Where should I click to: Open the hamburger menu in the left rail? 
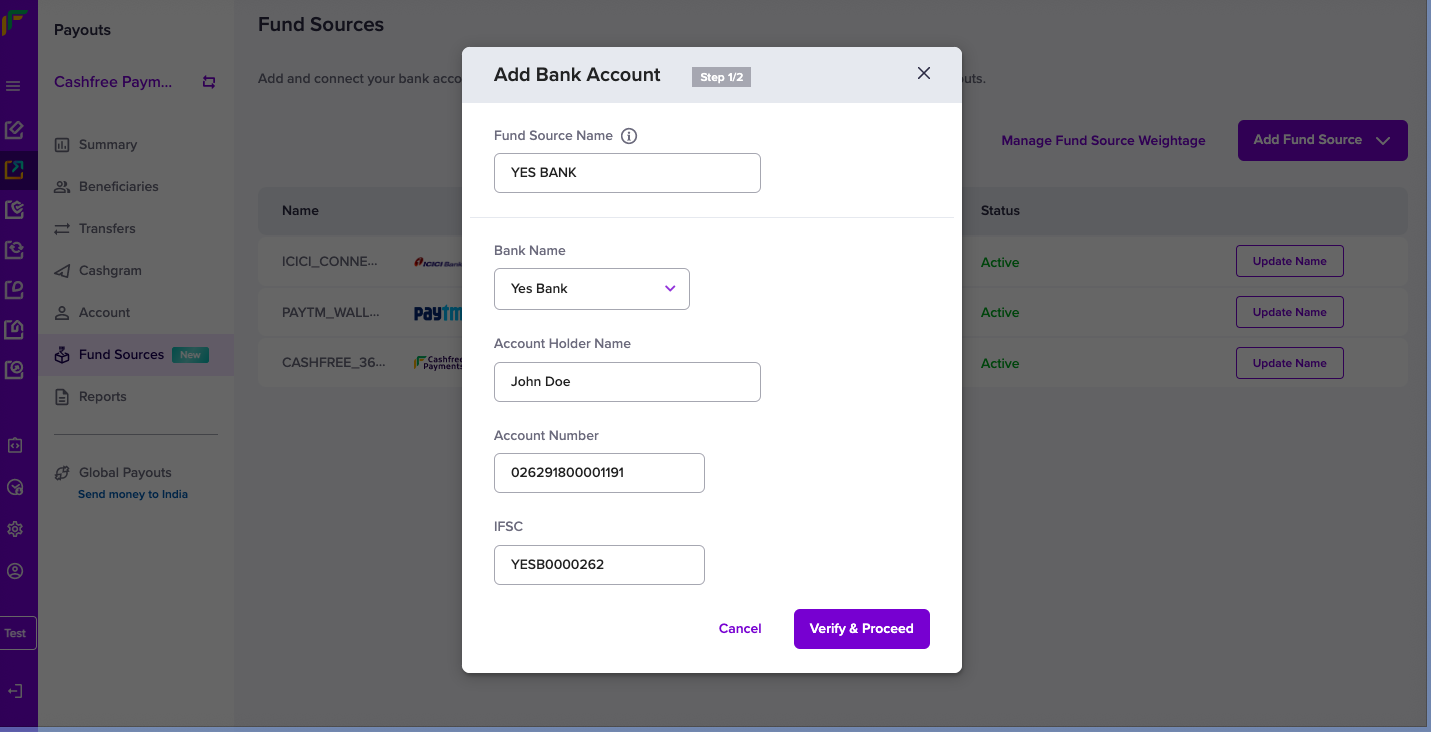point(14,87)
